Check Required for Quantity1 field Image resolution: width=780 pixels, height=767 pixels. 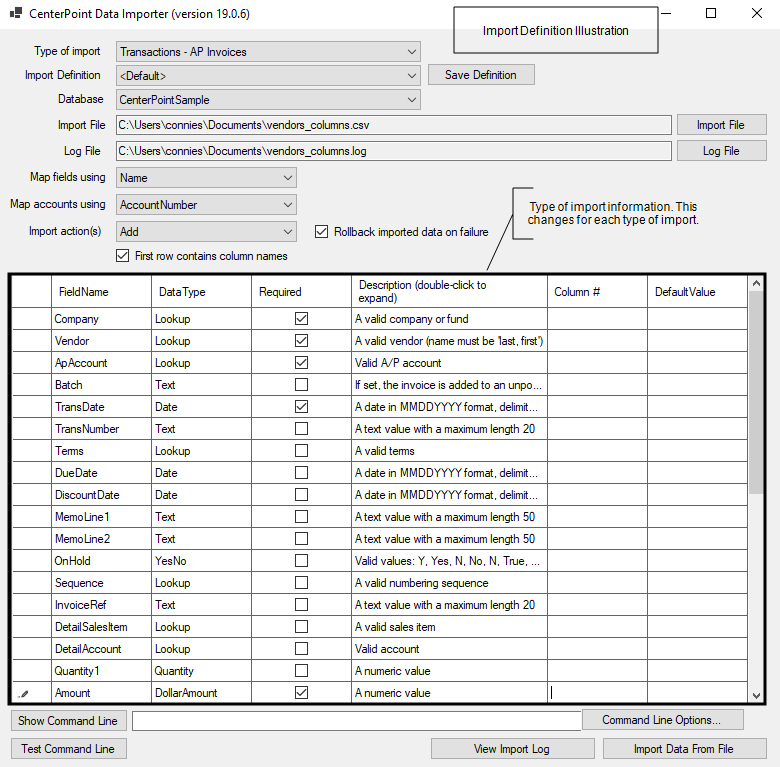click(301, 671)
